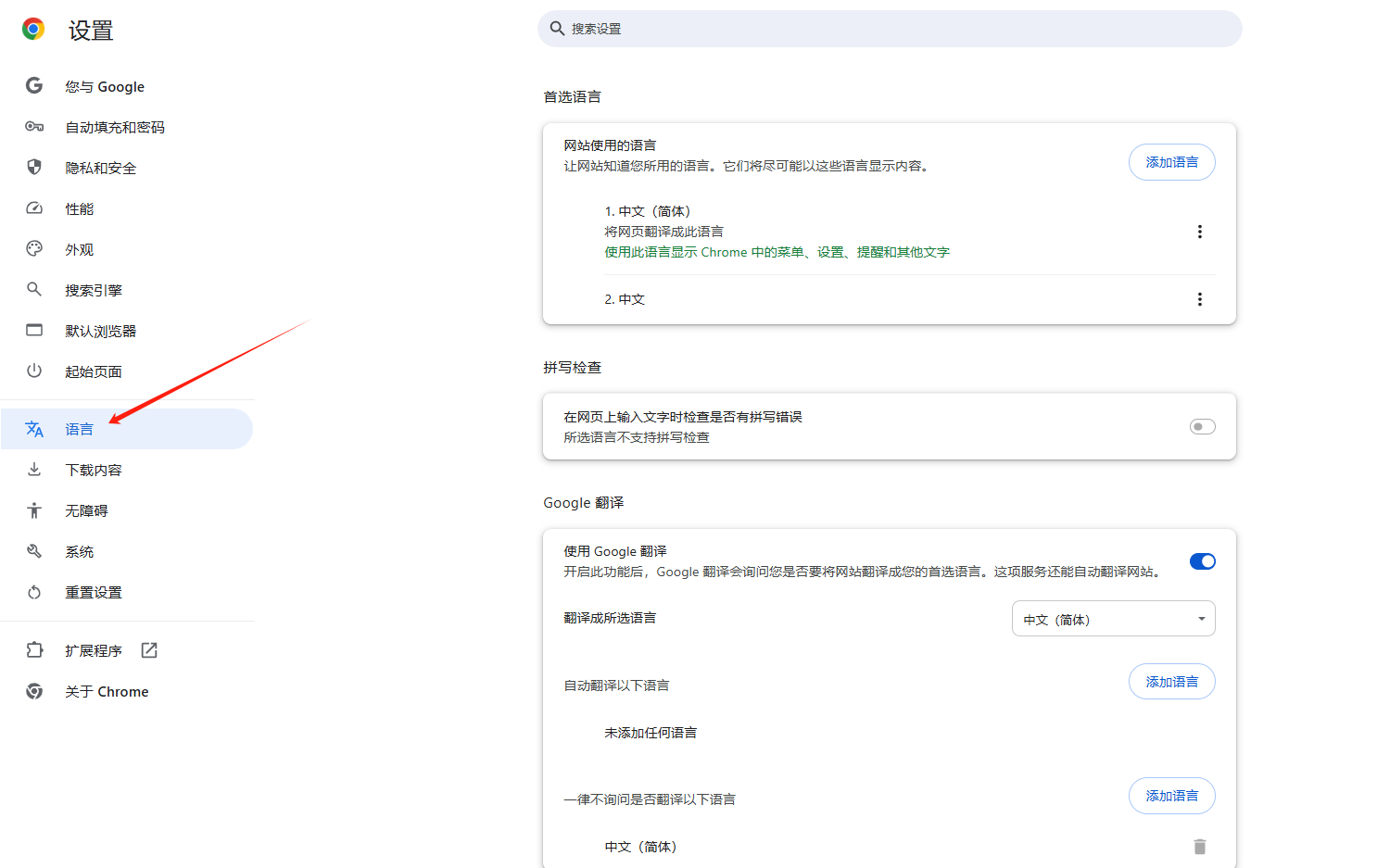Click the text 自动翻译以下语言
The width and height of the screenshot is (1377, 868).
coord(616,686)
